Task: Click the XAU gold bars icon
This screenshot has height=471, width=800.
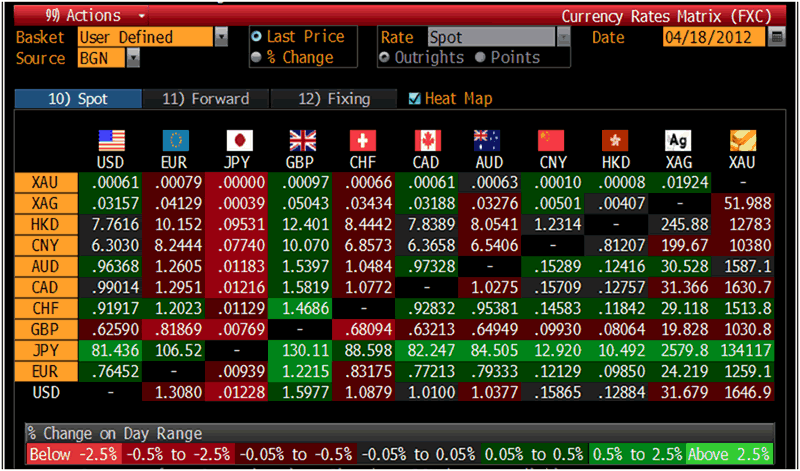Action: (743, 141)
